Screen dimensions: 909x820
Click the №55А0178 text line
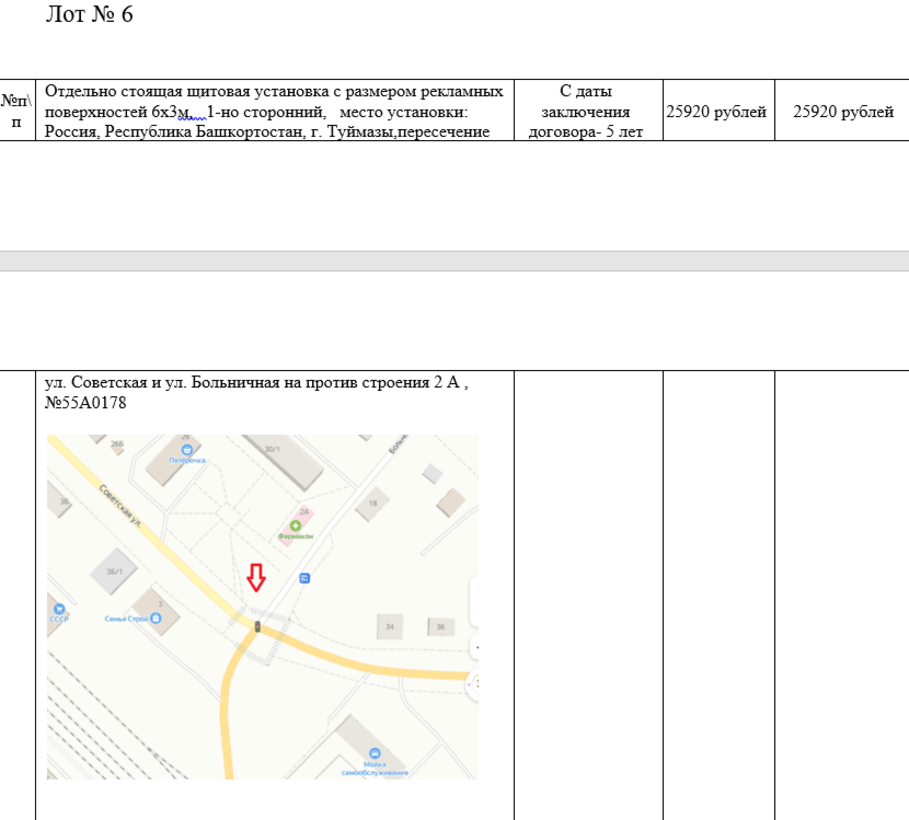pyautogui.click(x=86, y=404)
